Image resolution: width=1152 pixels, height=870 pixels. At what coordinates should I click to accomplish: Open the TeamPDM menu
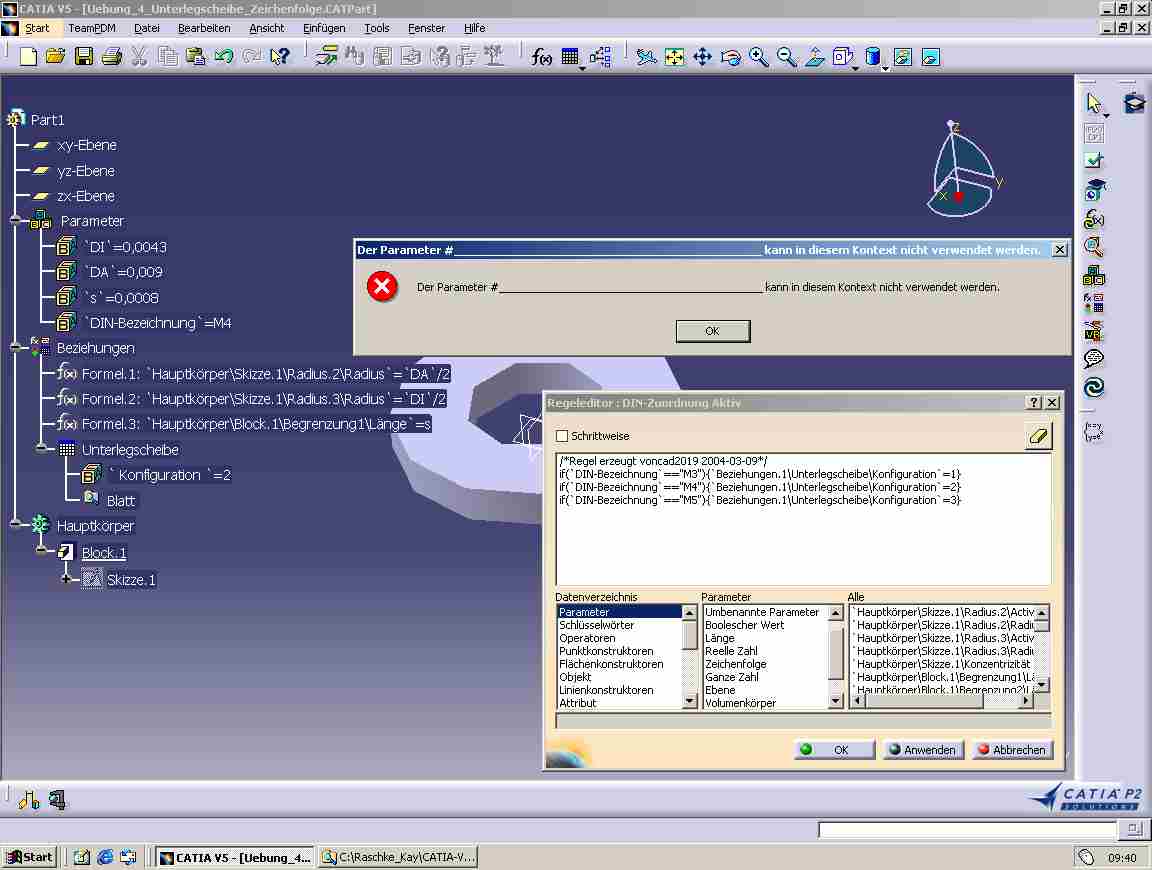[92, 28]
